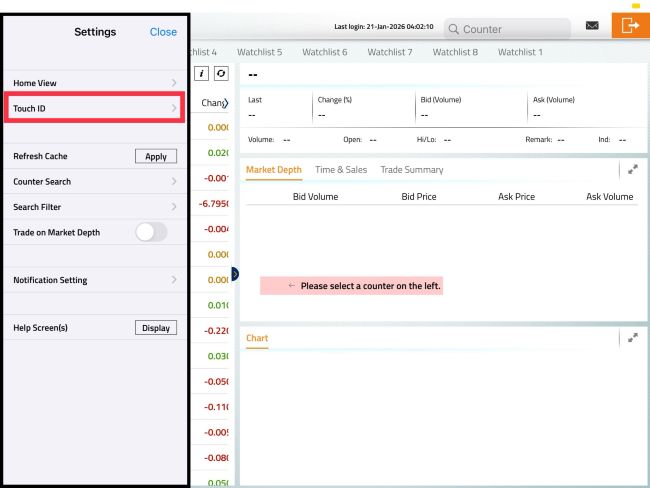Expand the Counter Search option
Image resolution: width=650 pixels, height=488 pixels.
click(x=95, y=182)
